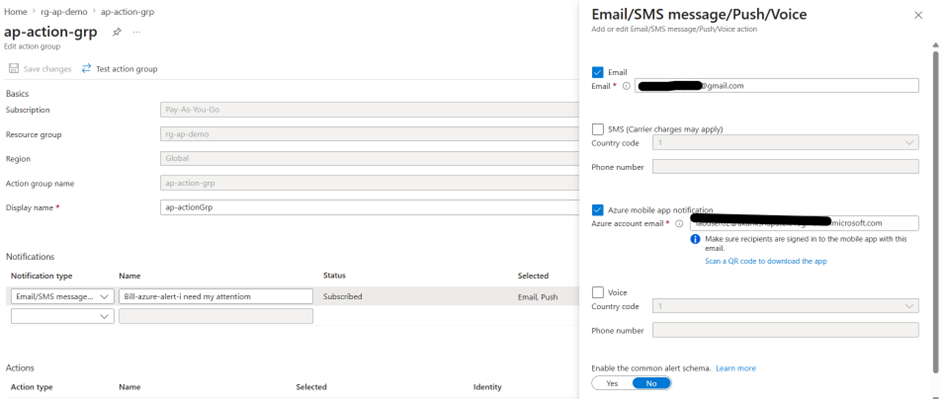940x399 pixels.
Task: Click the Notification type column header
Action: 41,276
